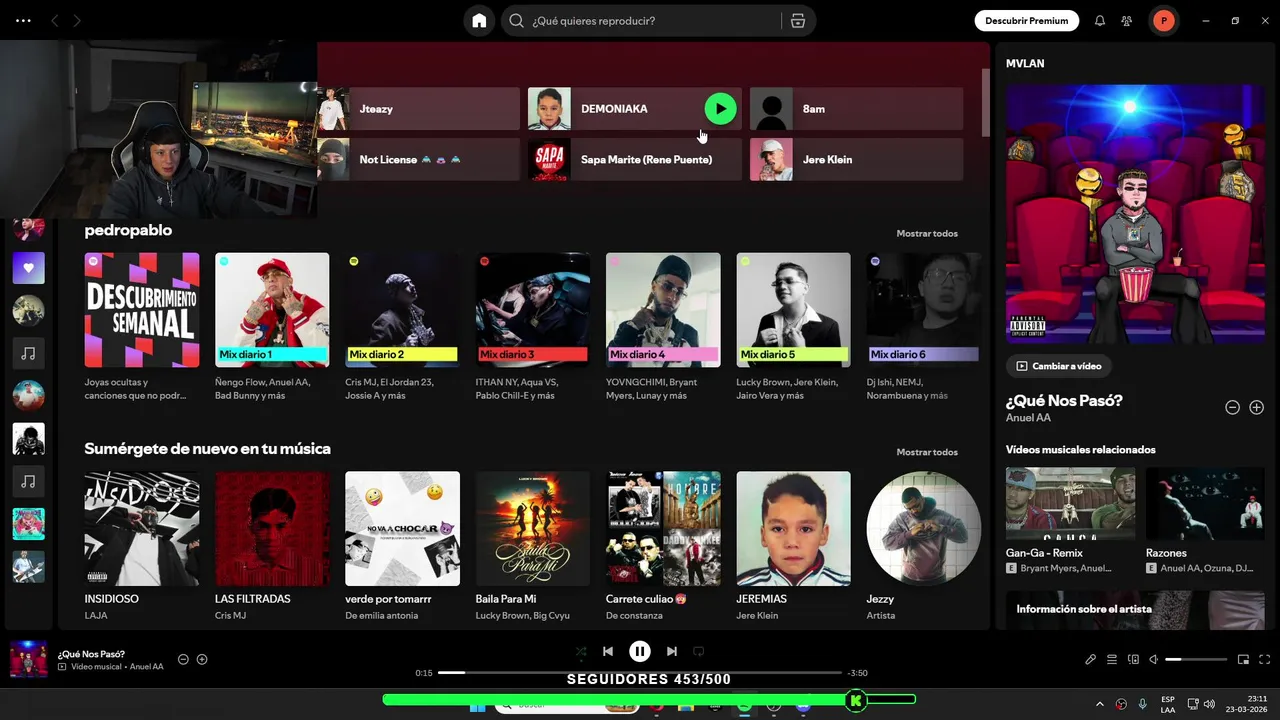Viewport: 1280px width, 720px height.
Task: Pause the current song
Action: pyautogui.click(x=640, y=651)
